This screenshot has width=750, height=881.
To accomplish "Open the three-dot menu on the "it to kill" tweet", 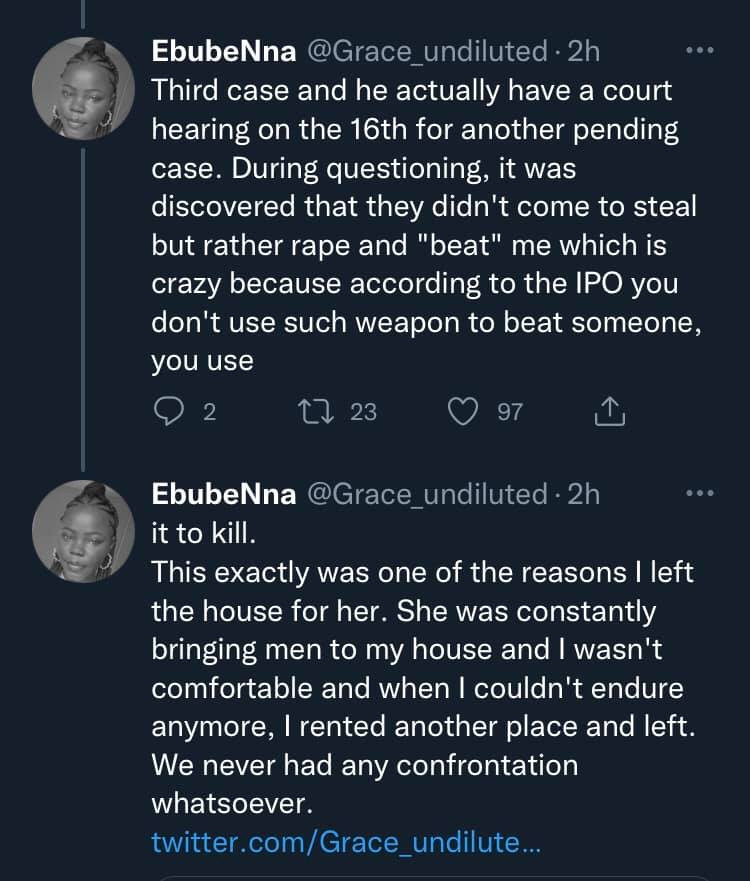I will click(x=699, y=493).
